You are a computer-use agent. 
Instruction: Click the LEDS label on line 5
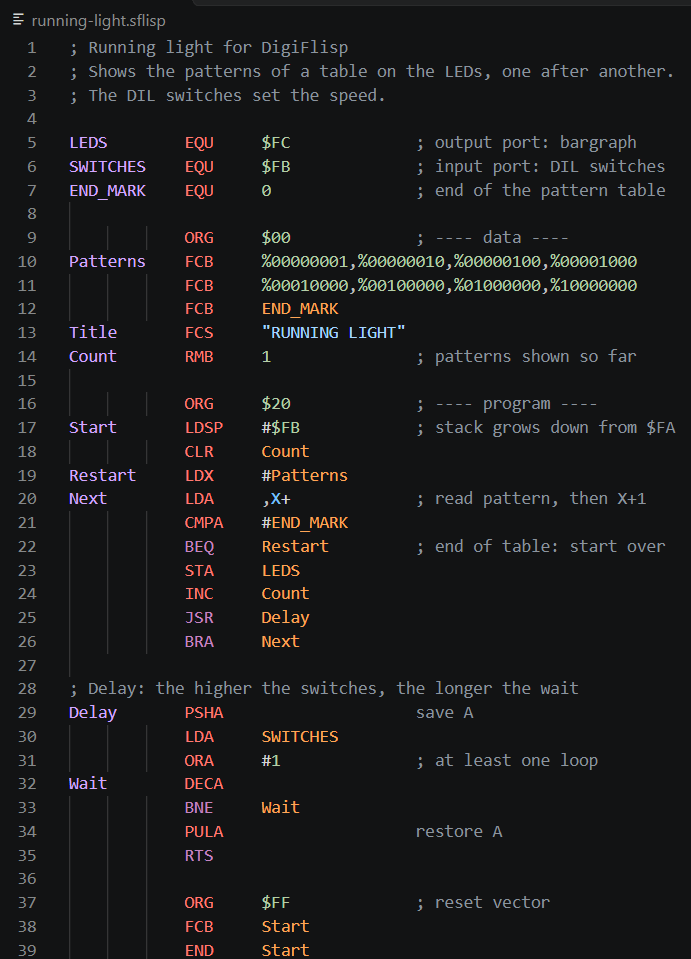coord(88,143)
